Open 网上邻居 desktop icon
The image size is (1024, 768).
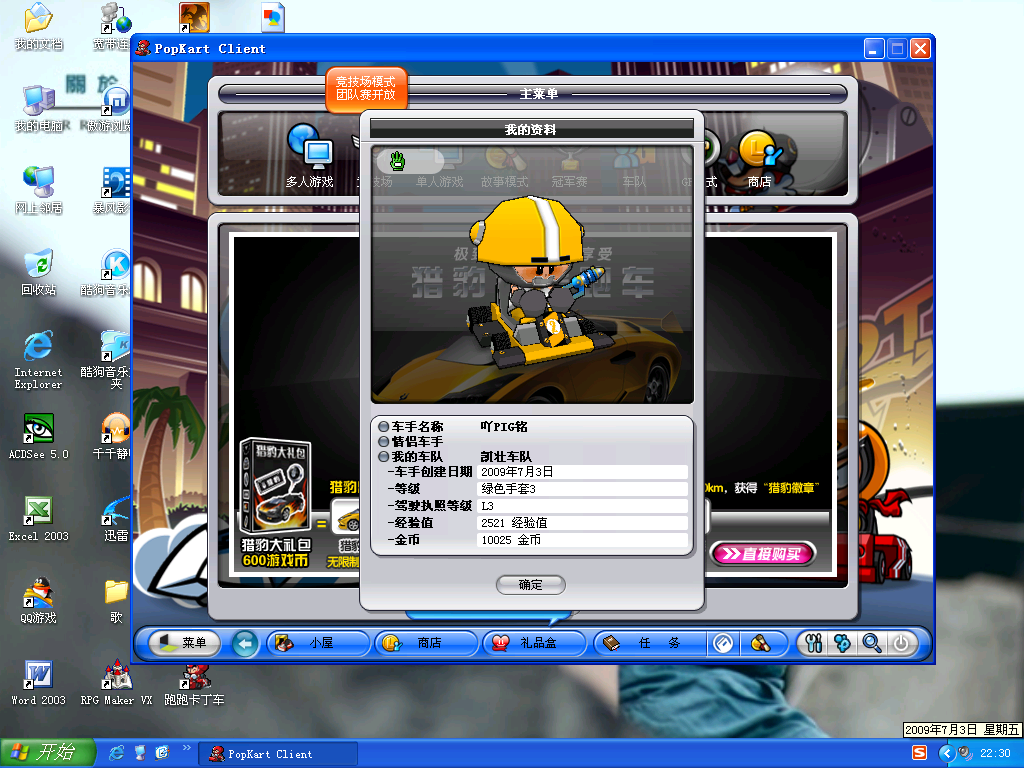click(x=39, y=190)
